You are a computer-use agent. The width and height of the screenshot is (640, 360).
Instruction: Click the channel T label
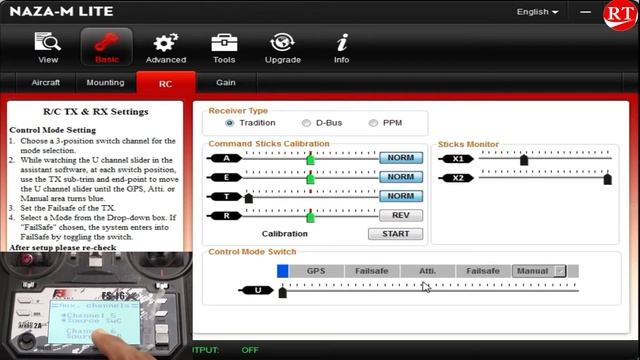[226, 197]
